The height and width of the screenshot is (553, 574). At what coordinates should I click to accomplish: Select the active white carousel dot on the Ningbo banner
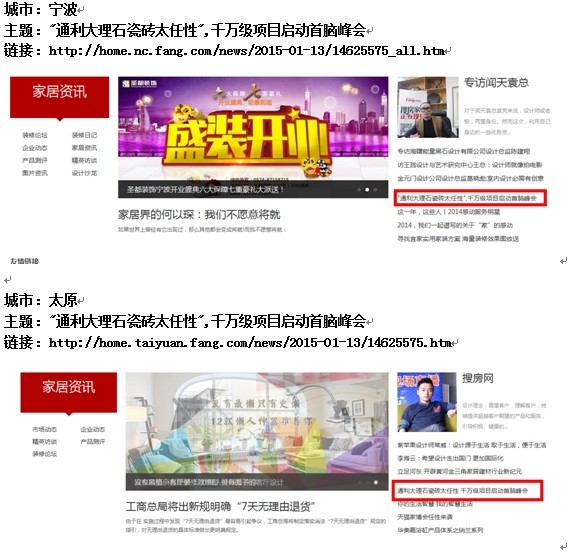(x=367, y=190)
